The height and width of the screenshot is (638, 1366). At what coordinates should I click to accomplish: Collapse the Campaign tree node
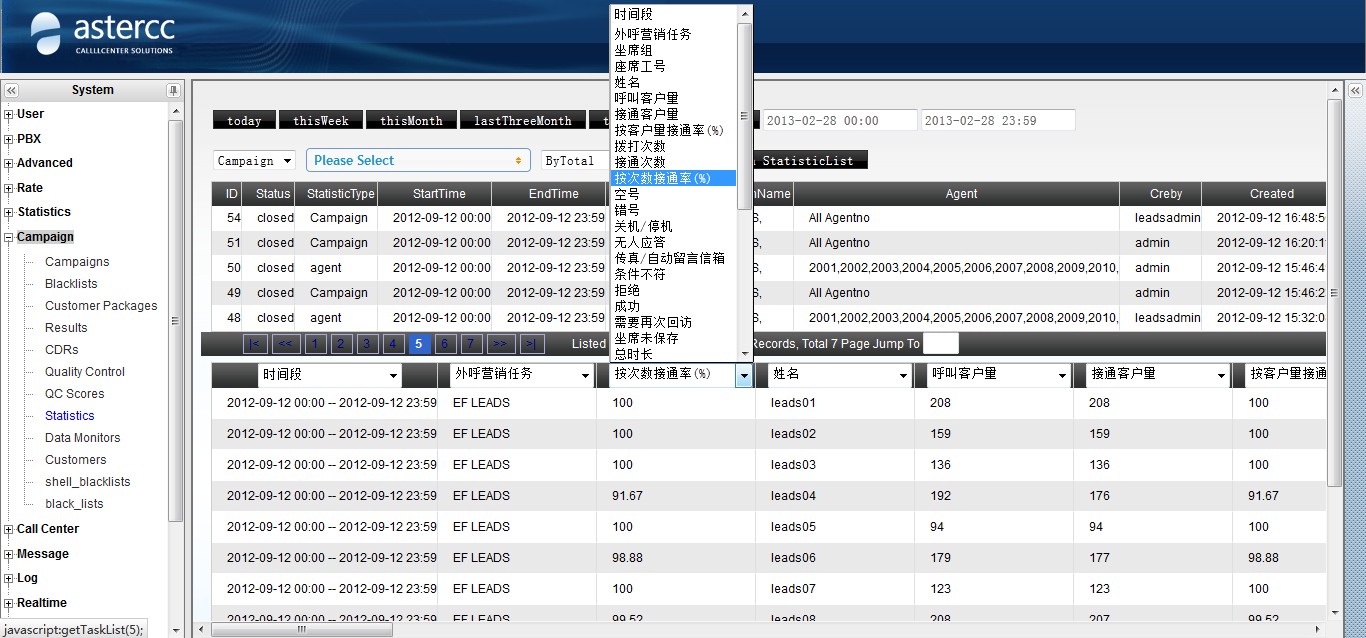click(x=9, y=238)
